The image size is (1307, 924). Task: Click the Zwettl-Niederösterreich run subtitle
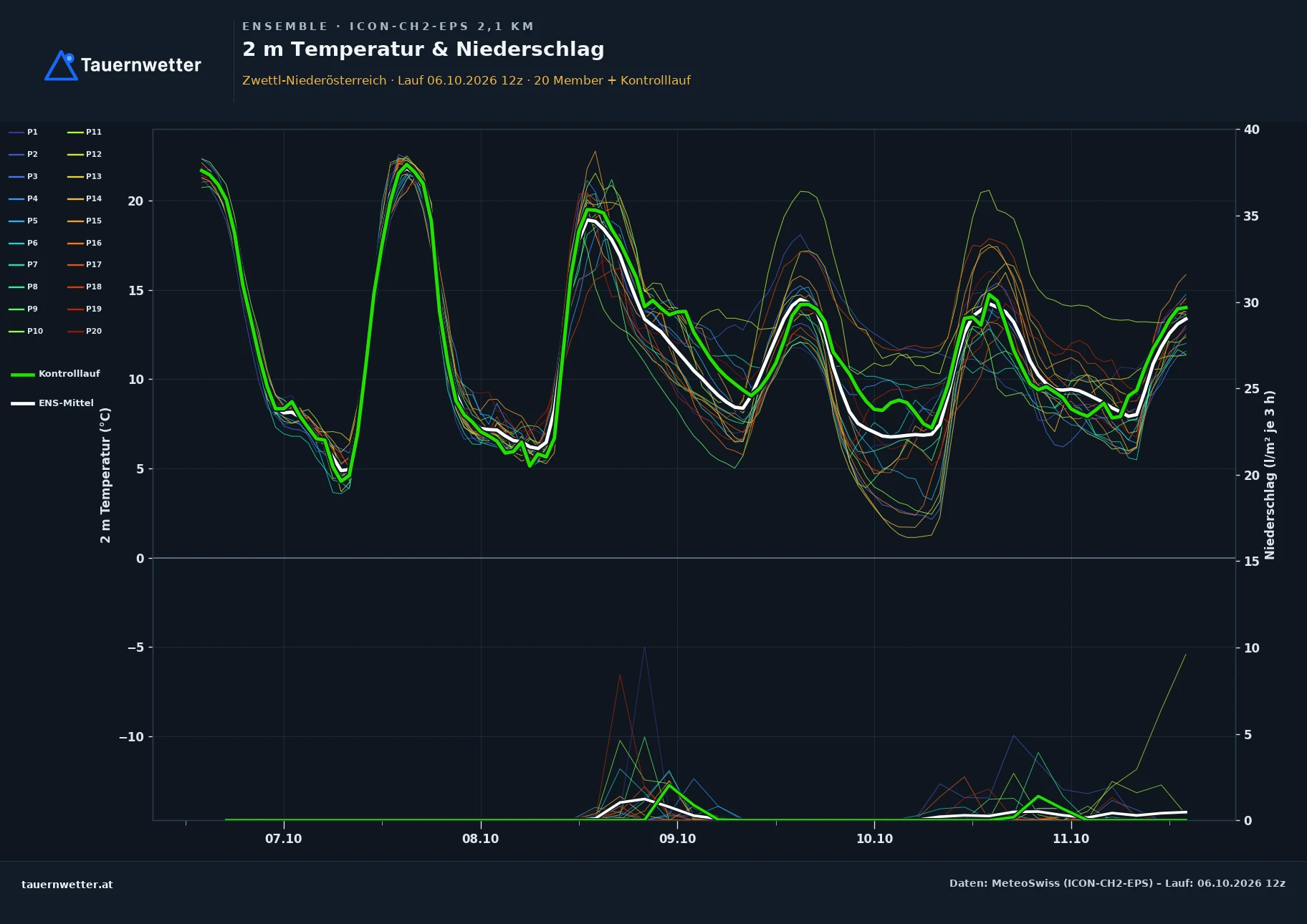click(x=466, y=80)
